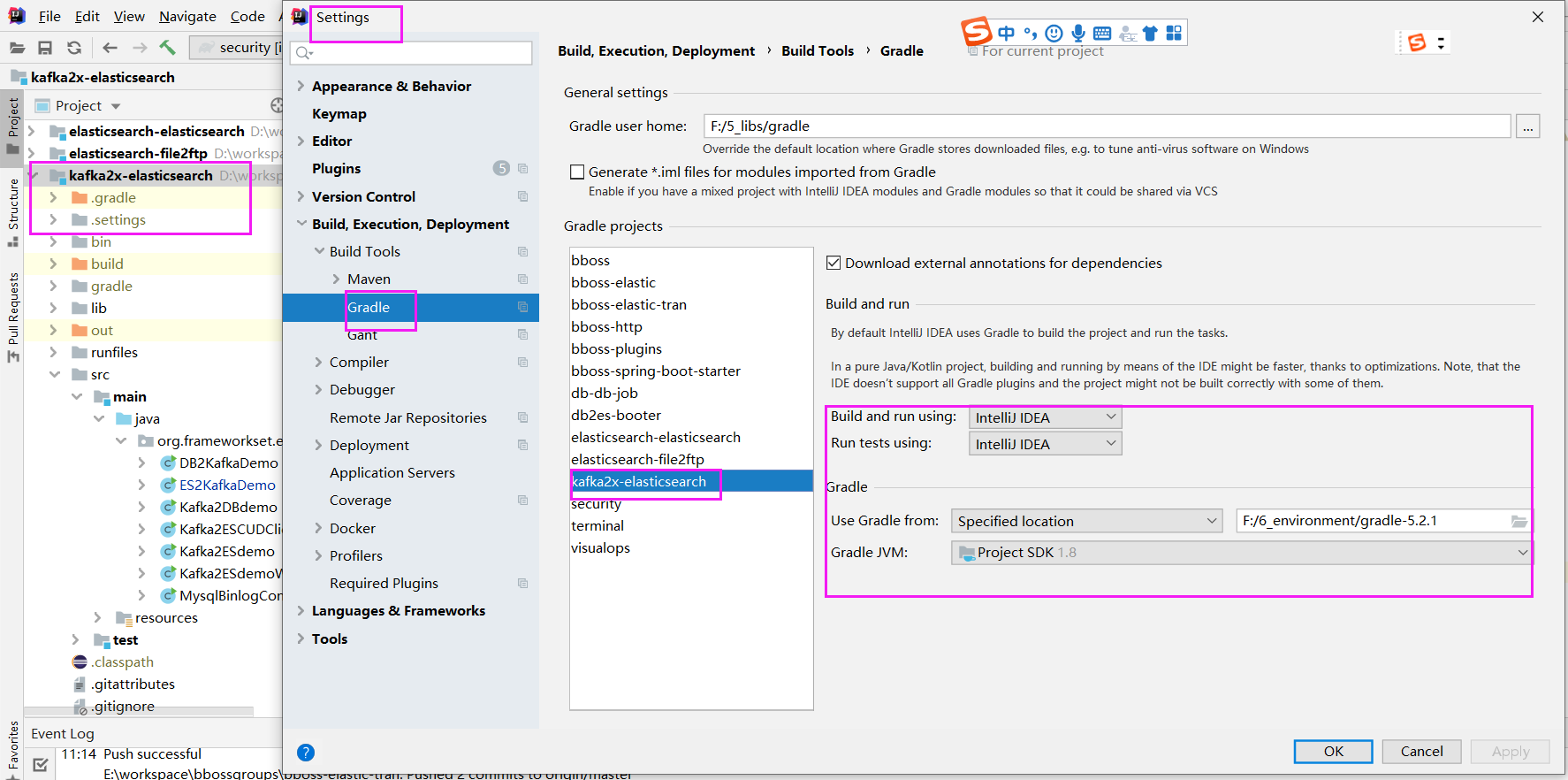Viewport: 1568px width, 780px height.
Task: Click Gradle user home path field
Action: (x=1107, y=126)
